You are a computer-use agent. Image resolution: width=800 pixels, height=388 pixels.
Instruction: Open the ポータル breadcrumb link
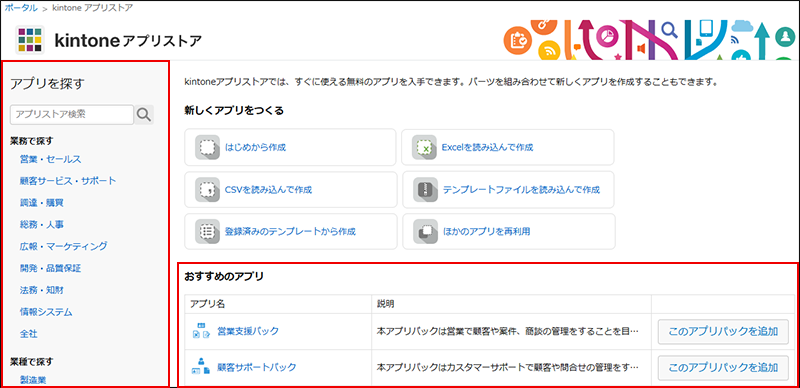(21, 8)
